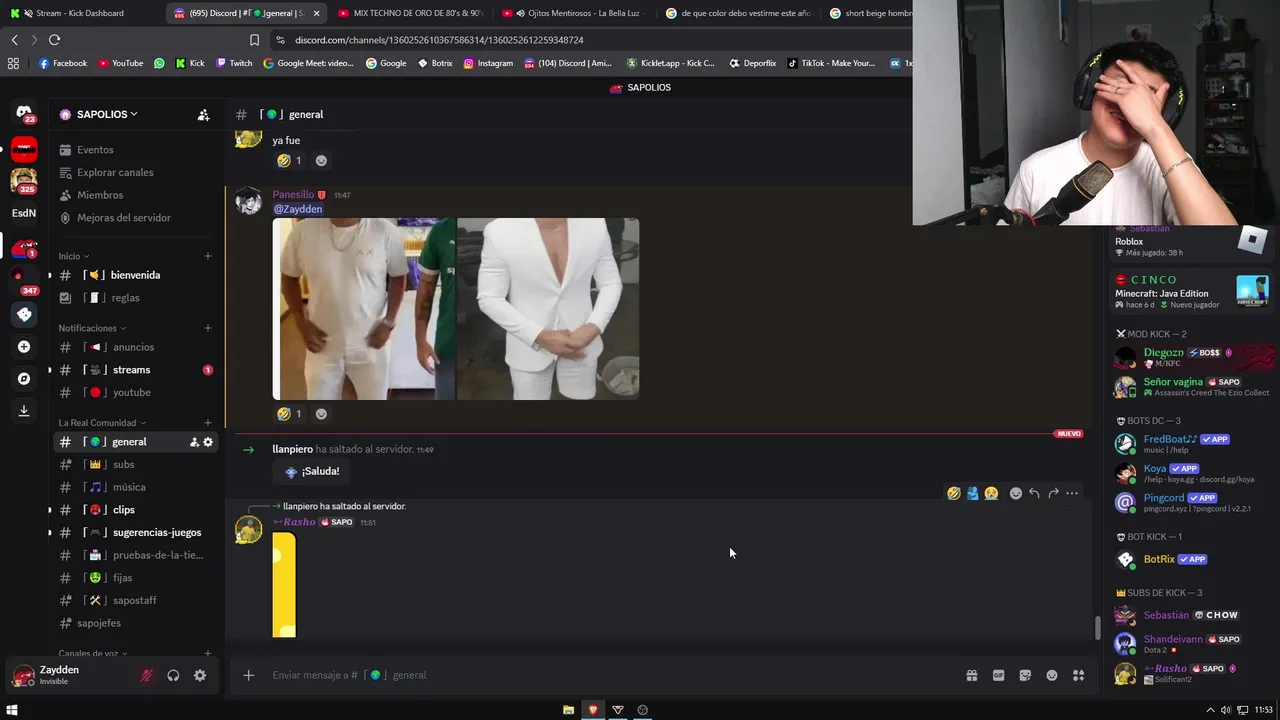Click browser back arrow
Viewport: 1280px width, 720px height.
point(14,40)
